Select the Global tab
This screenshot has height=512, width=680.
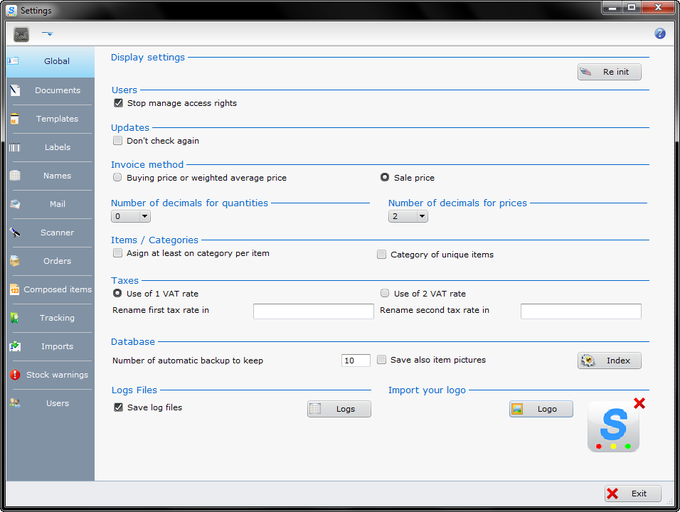click(51, 61)
